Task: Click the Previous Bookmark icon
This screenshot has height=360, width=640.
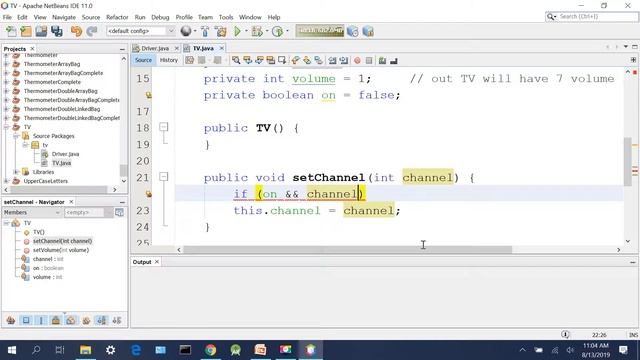Action: pos(296,60)
